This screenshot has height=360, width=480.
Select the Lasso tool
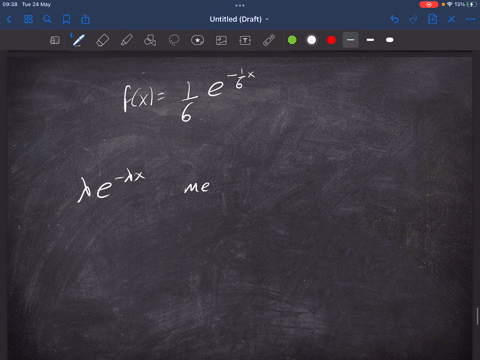pos(174,40)
